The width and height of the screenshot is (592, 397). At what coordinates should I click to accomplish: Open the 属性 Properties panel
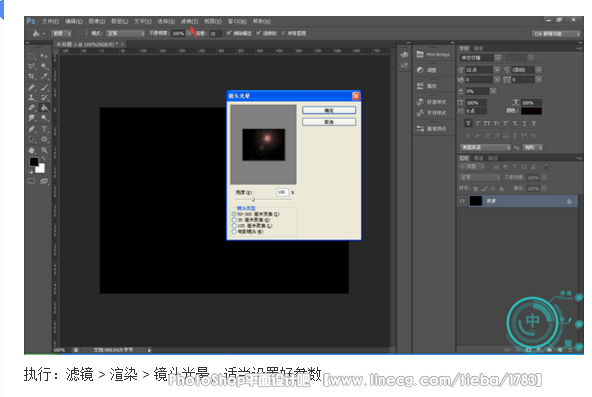click(427, 86)
